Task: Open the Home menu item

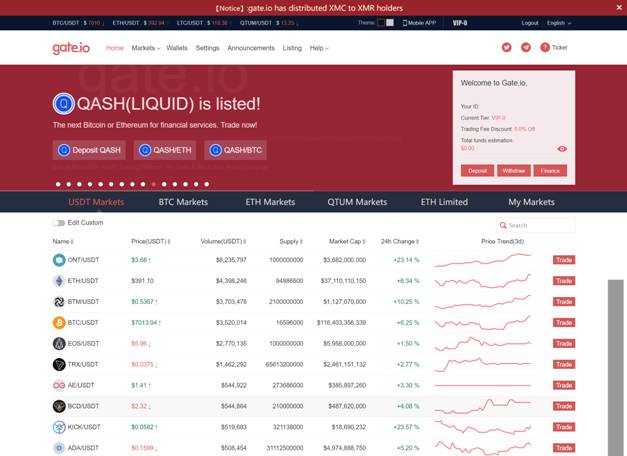Action: point(115,48)
